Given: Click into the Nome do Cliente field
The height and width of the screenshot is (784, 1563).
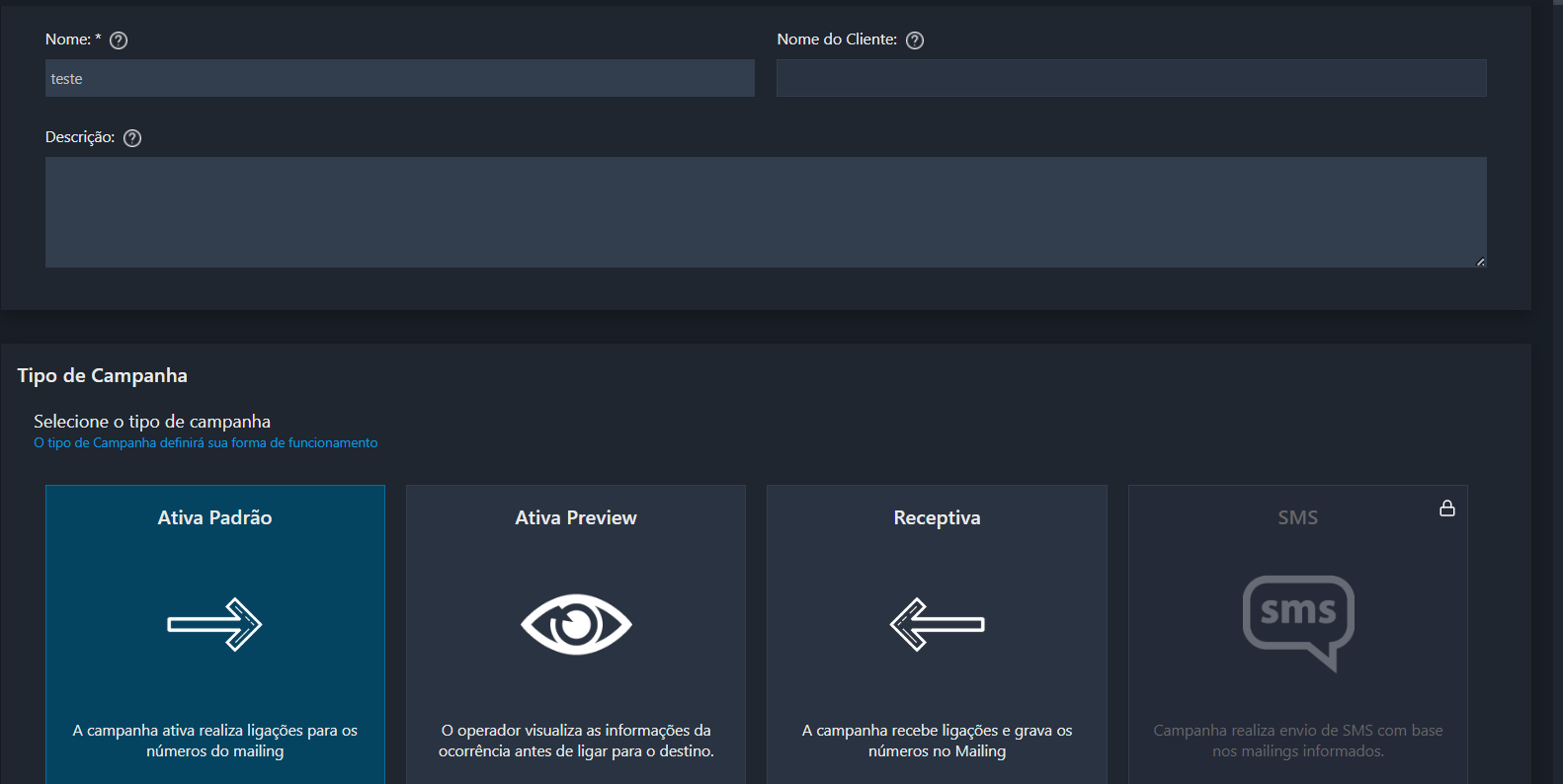Looking at the screenshot, I should (1130, 79).
